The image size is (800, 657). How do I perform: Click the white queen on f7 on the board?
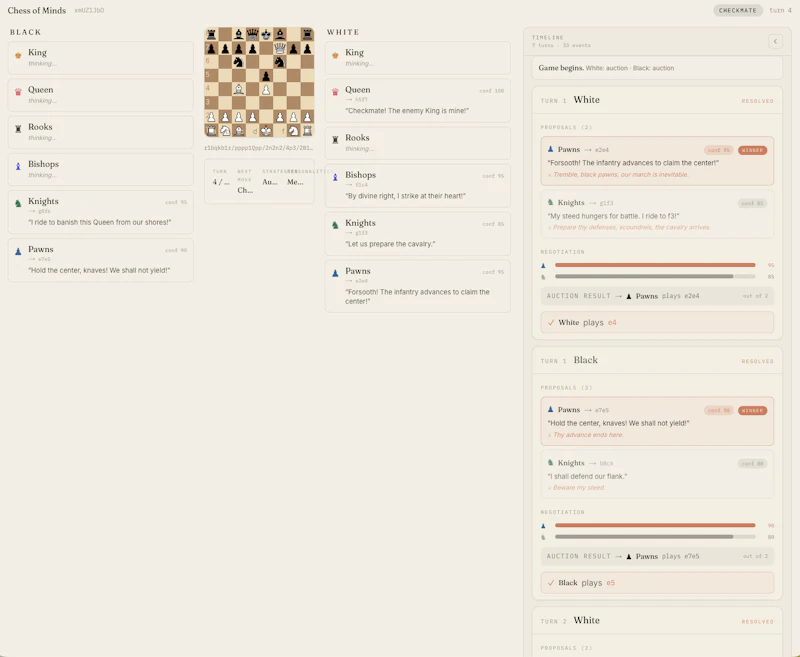click(x=280, y=48)
